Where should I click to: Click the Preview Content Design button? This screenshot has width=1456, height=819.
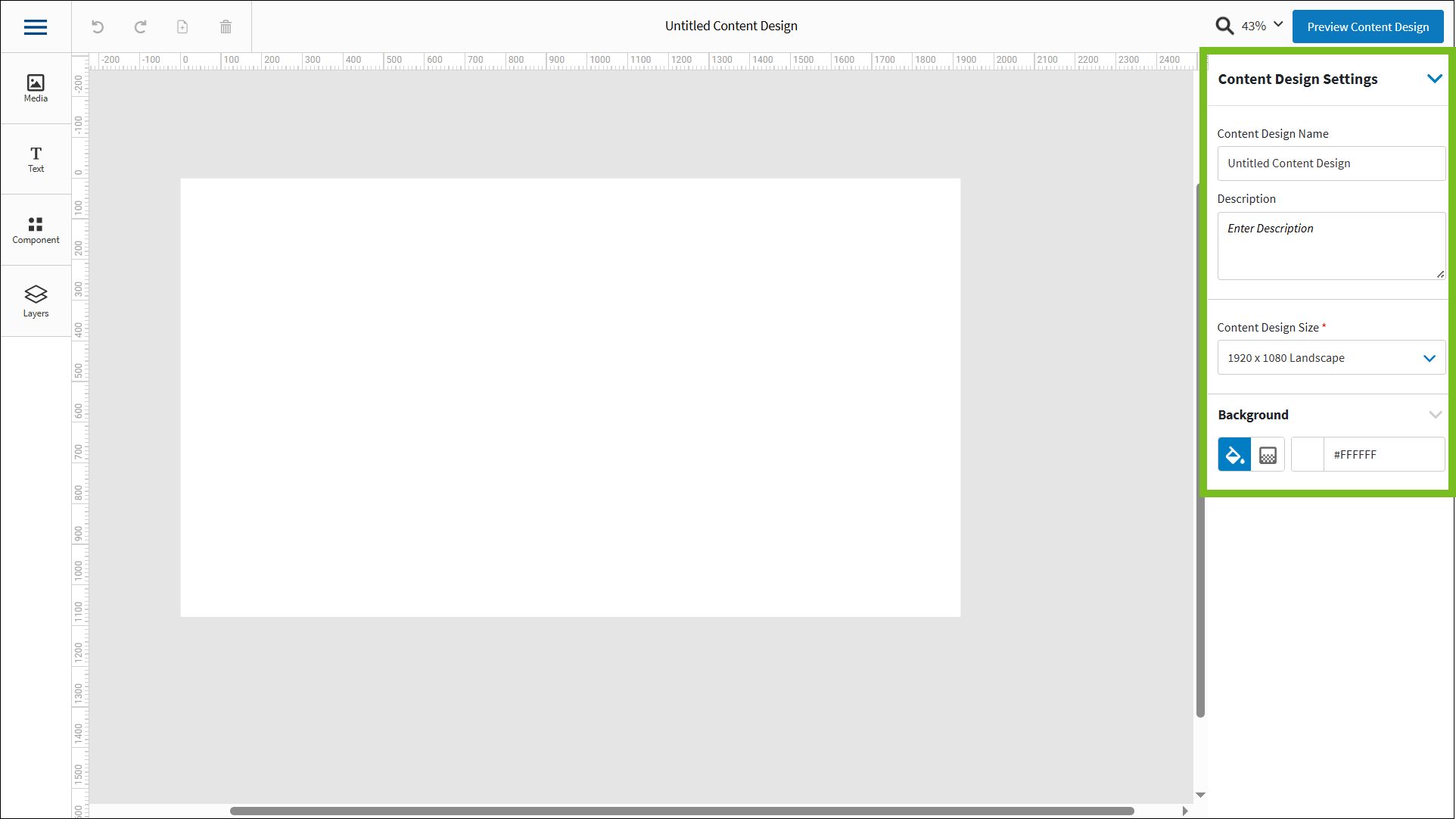(x=1367, y=26)
